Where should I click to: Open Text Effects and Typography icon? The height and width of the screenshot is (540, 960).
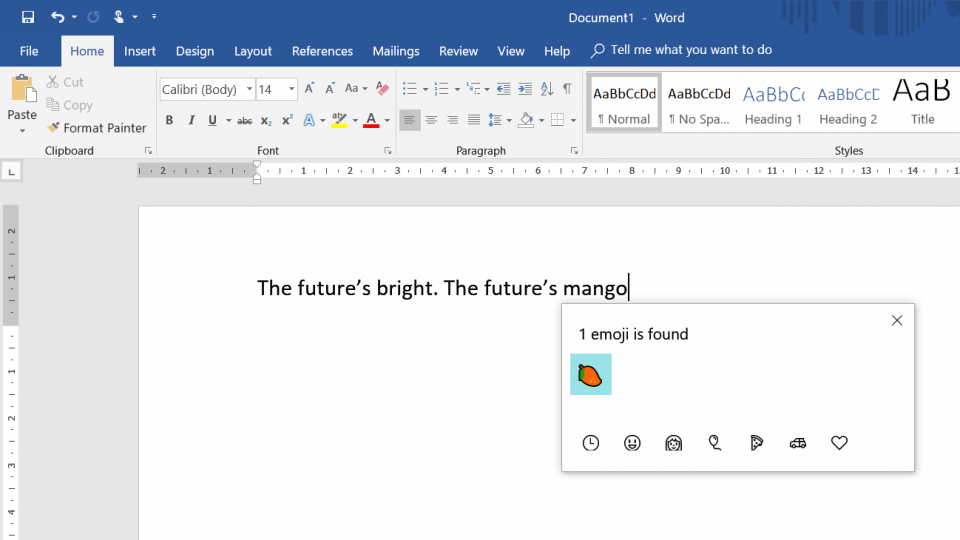[309, 120]
